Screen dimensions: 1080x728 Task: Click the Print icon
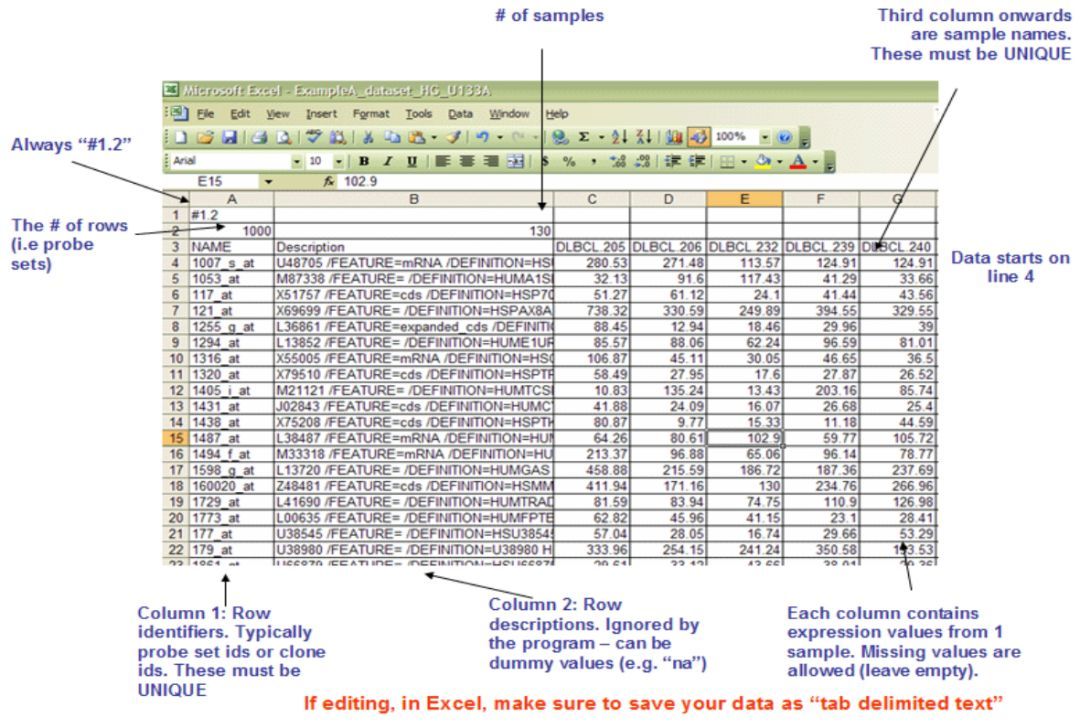coord(259,137)
